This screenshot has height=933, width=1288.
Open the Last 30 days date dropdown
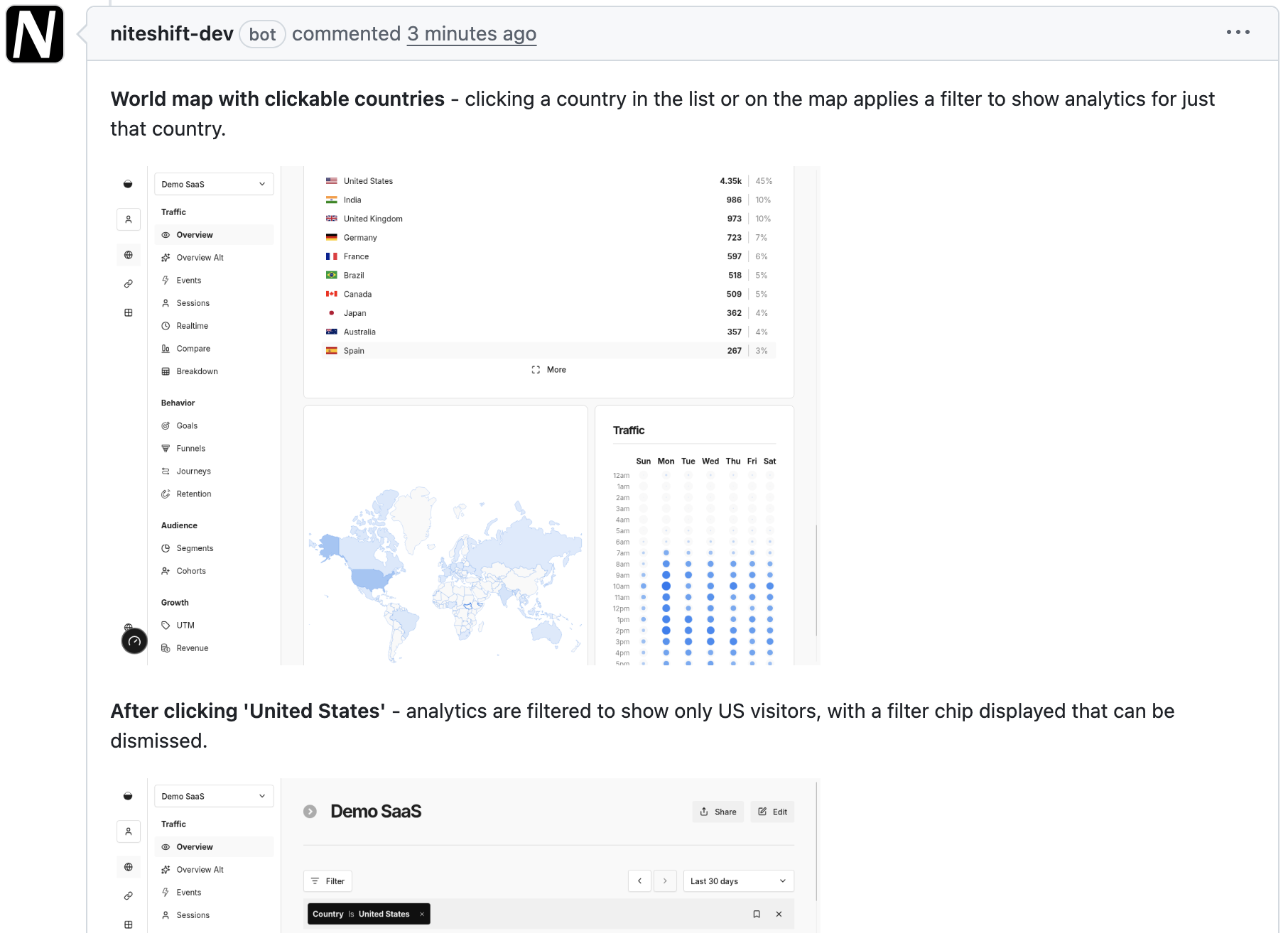coord(737,881)
